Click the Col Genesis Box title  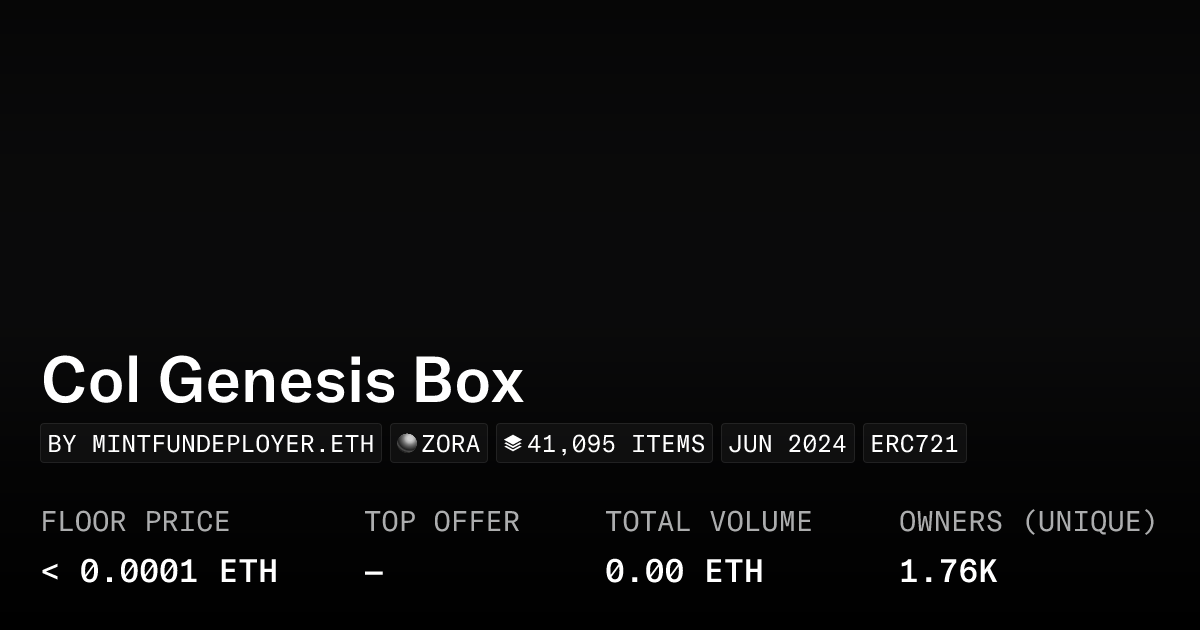click(283, 381)
